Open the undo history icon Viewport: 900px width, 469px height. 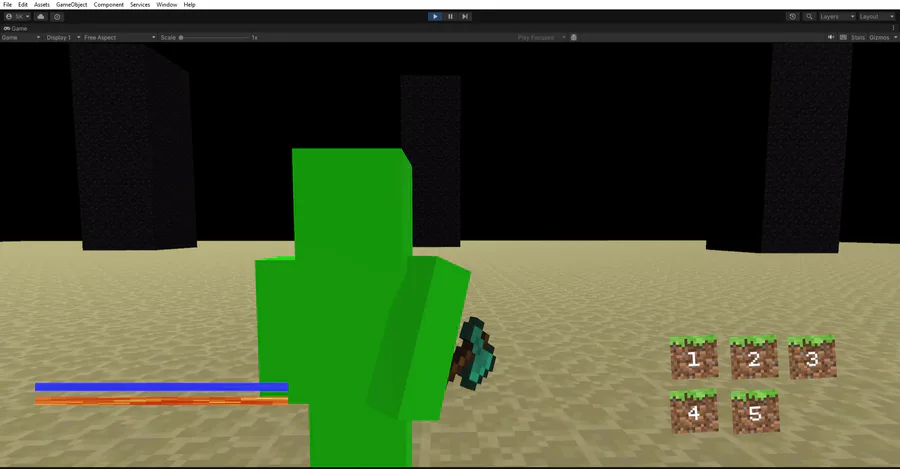click(x=793, y=17)
